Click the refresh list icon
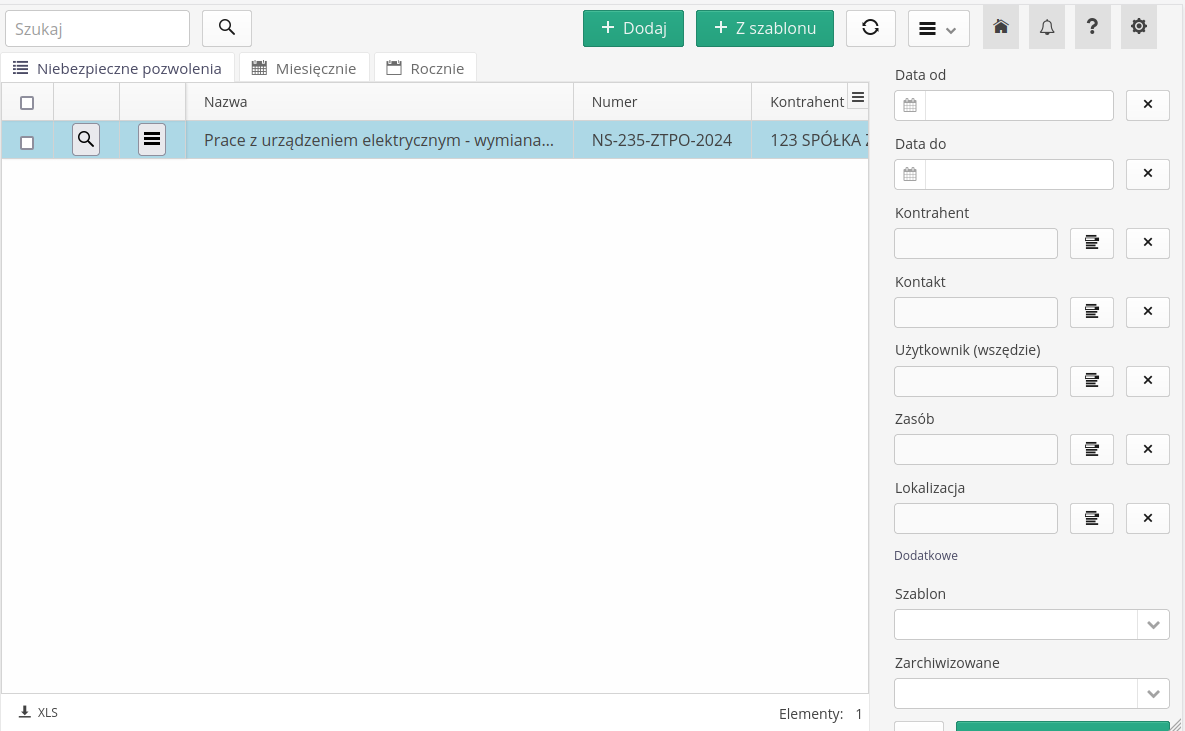This screenshot has width=1185, height=731. pos(870,28)
